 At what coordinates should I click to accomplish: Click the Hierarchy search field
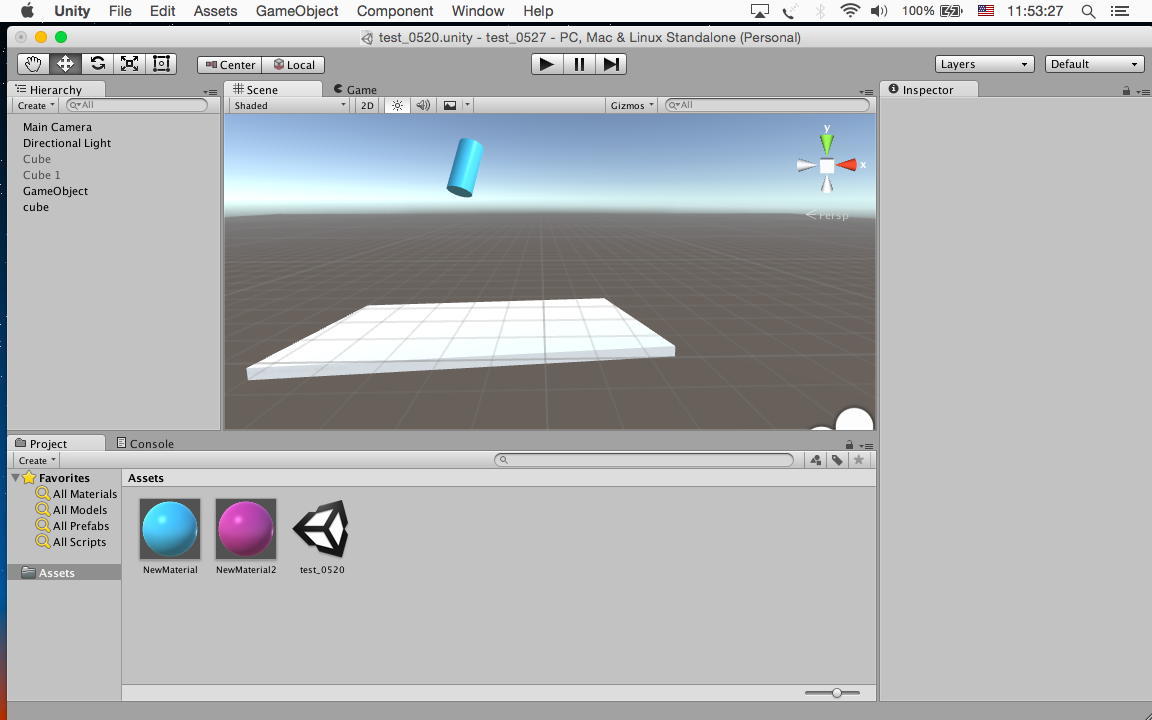point(137,105)
